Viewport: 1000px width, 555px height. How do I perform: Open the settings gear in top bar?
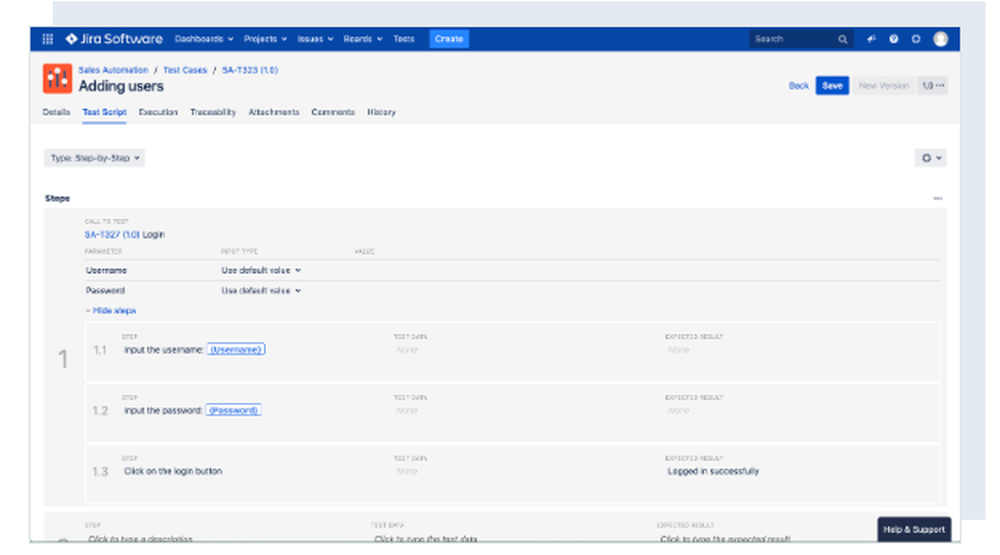(916, 39)
